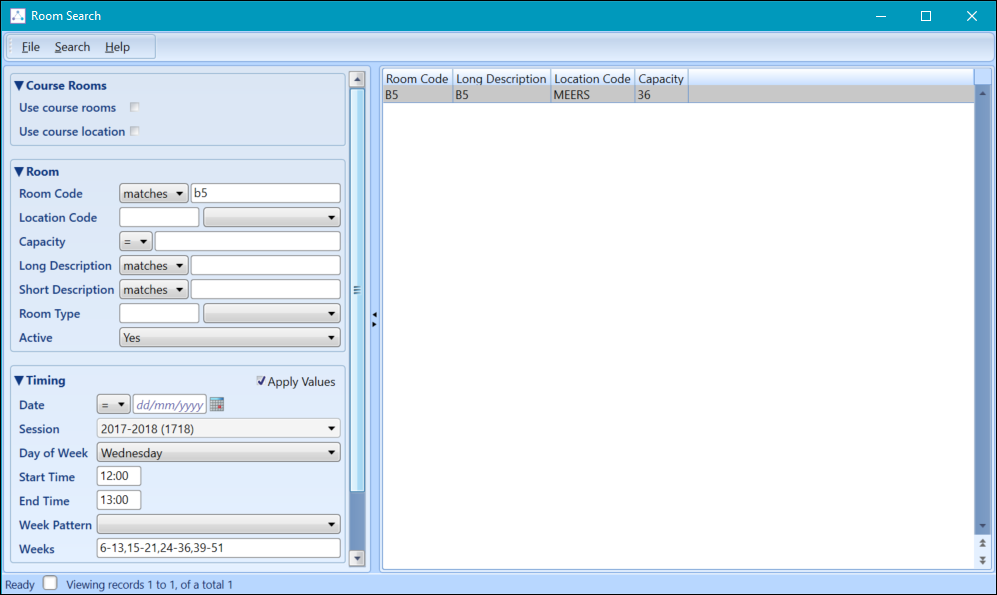Click the Weeks input field

click(x=218, y=549)
